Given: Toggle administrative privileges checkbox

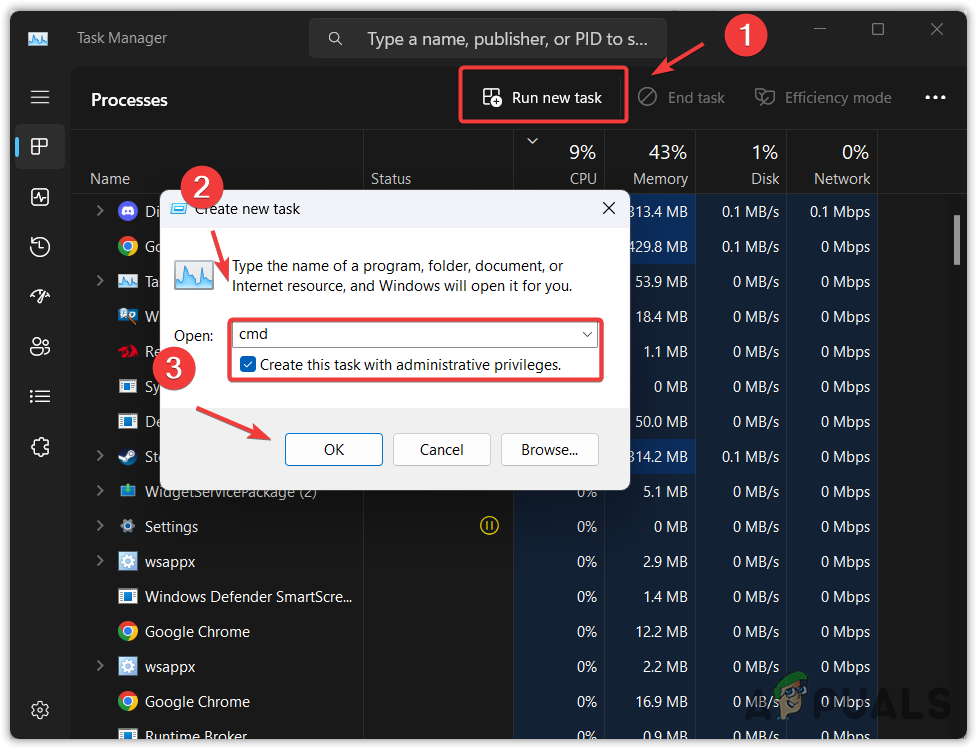Looking at the screenshot, I should 248,365.
